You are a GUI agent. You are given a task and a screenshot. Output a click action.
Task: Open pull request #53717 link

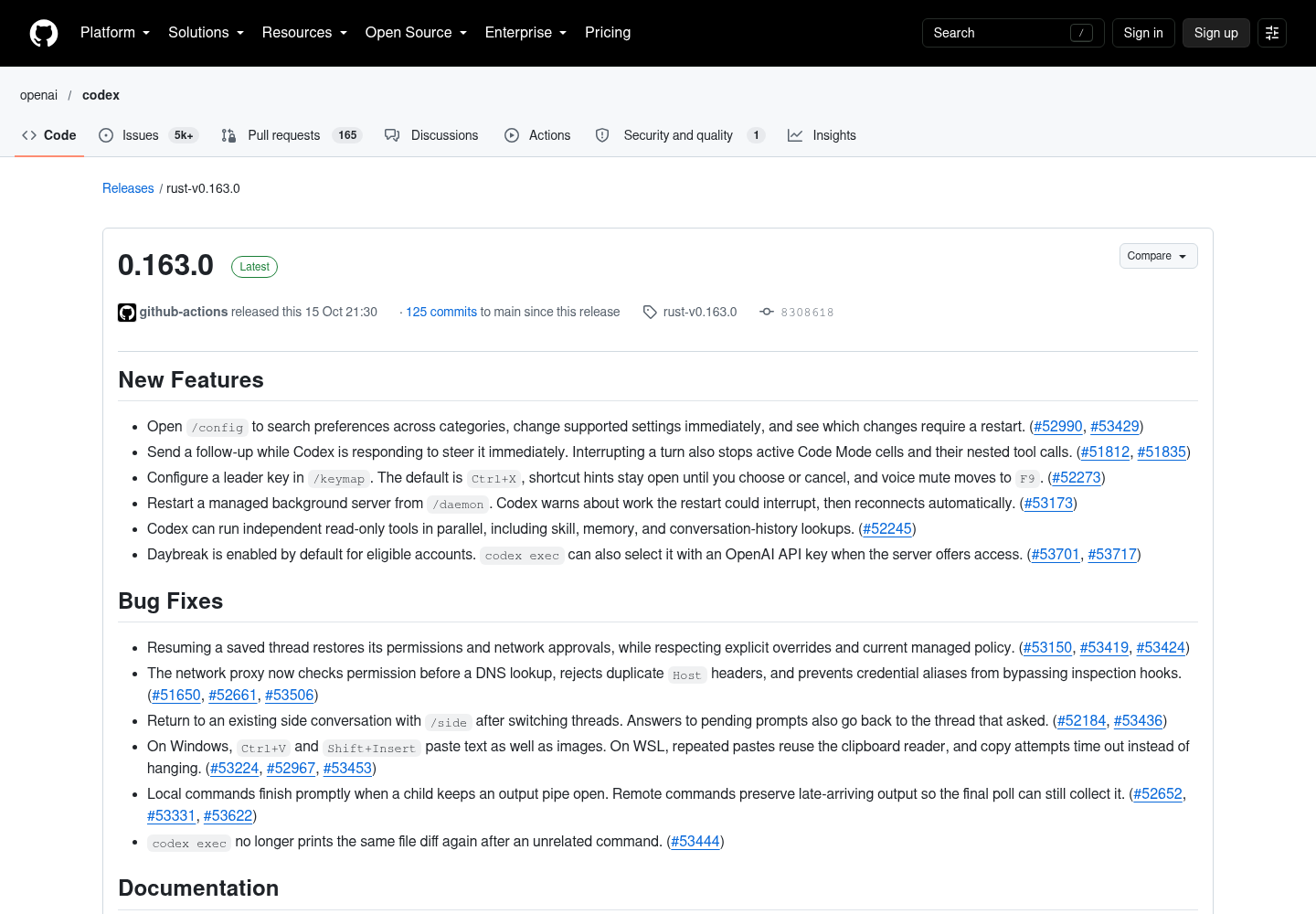(x=1112, y=555)
